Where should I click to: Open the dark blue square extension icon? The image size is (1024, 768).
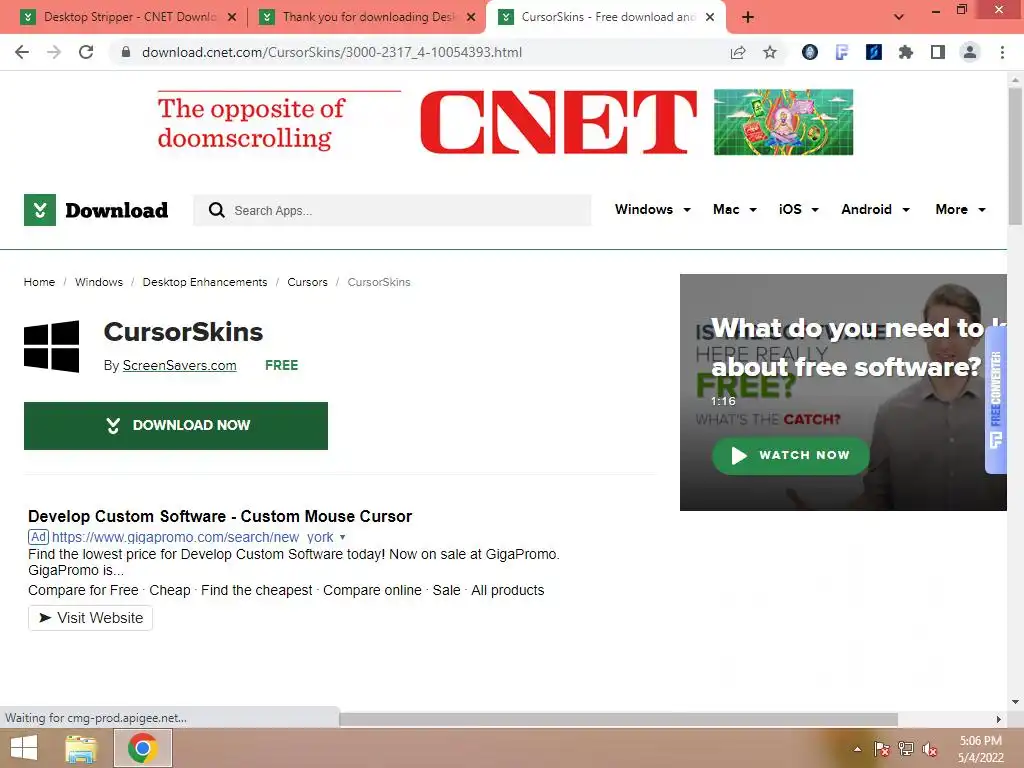click(874, 52)
